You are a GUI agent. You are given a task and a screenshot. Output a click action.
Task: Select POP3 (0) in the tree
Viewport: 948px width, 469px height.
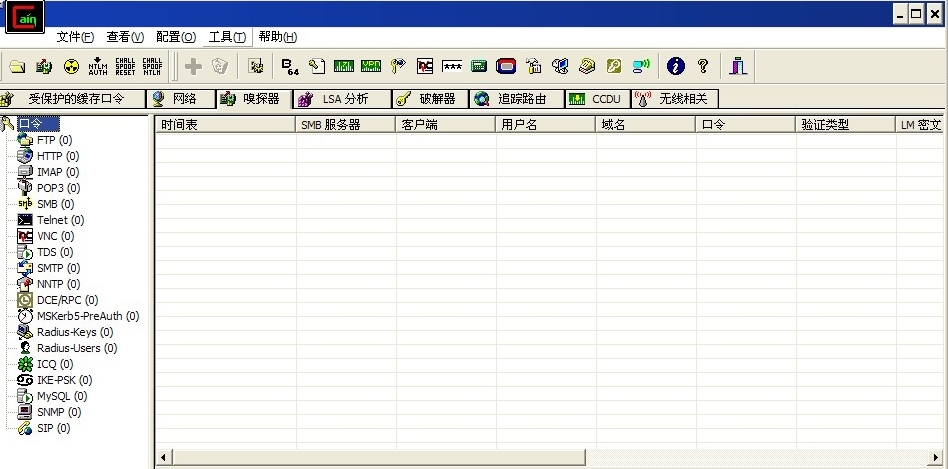tap(59, 188)
